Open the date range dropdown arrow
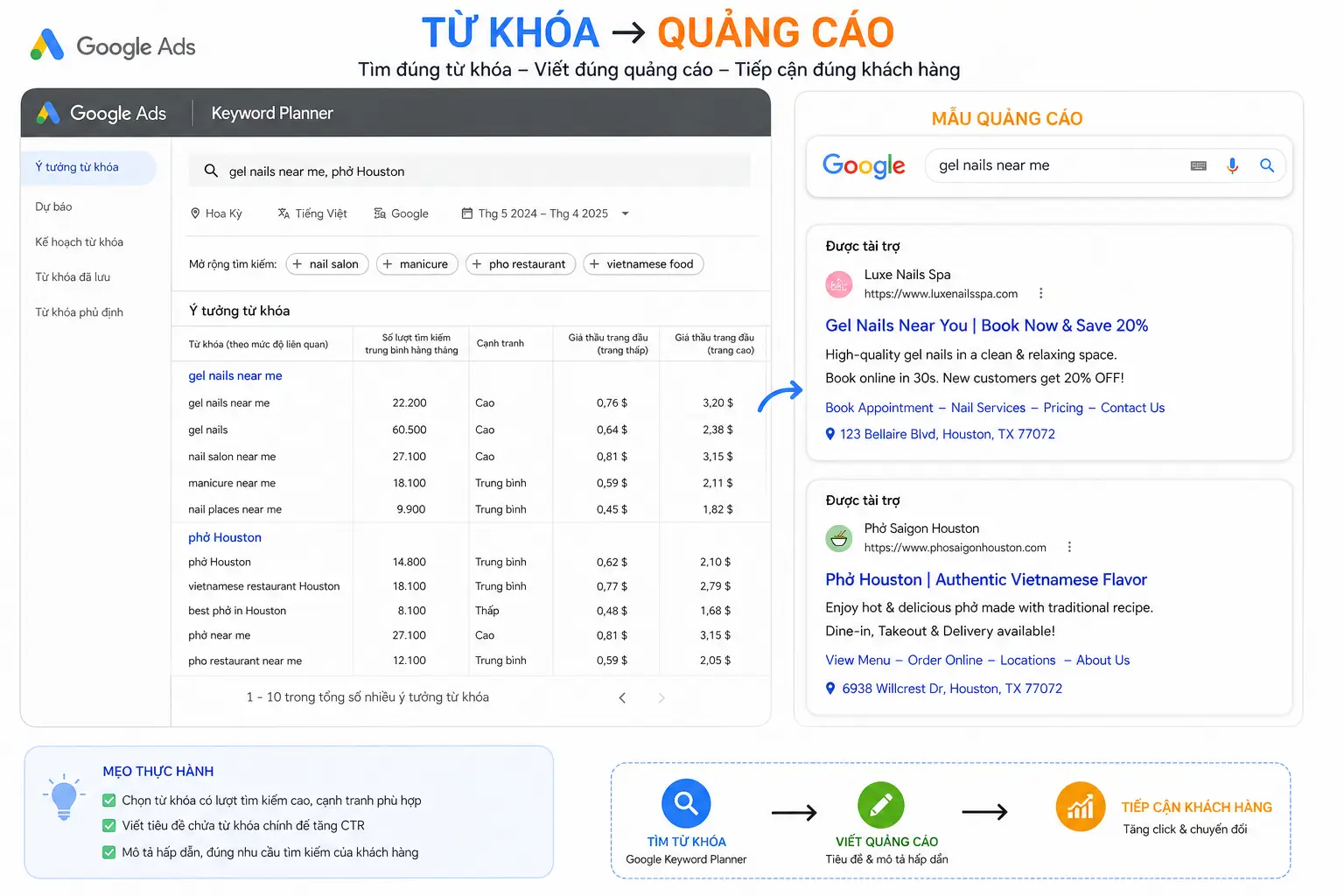 625,213
